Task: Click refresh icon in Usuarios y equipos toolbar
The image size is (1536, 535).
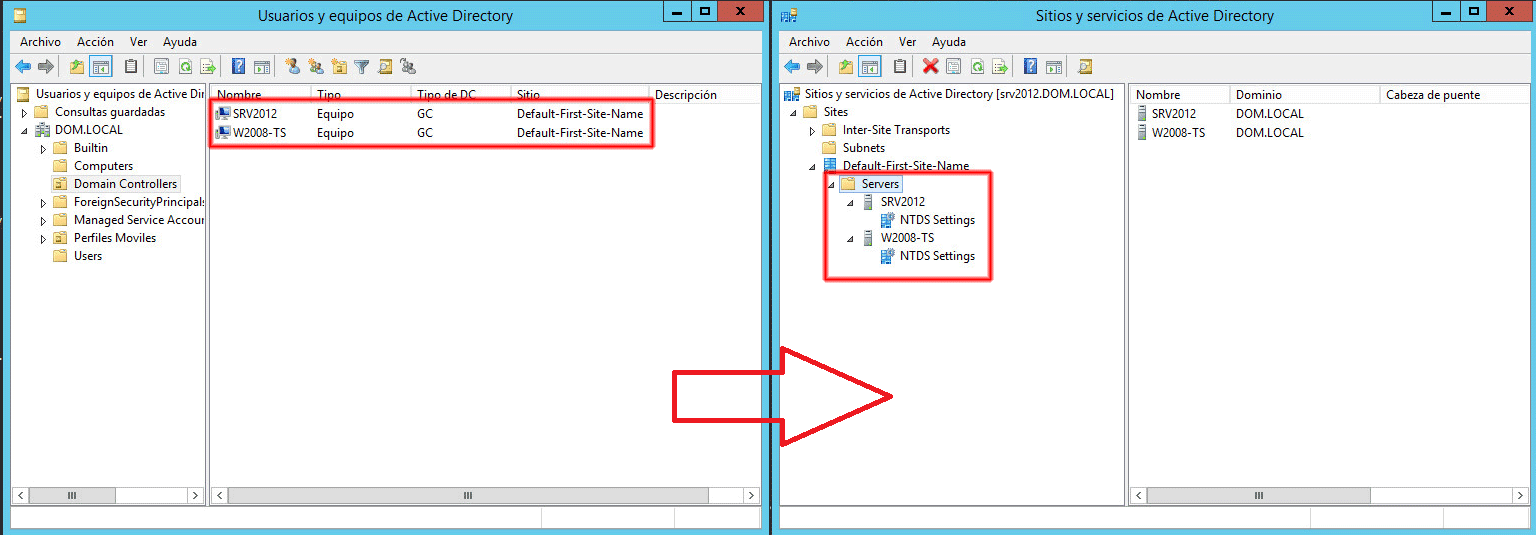Action: pyautogui.click(x=185, y=67)
